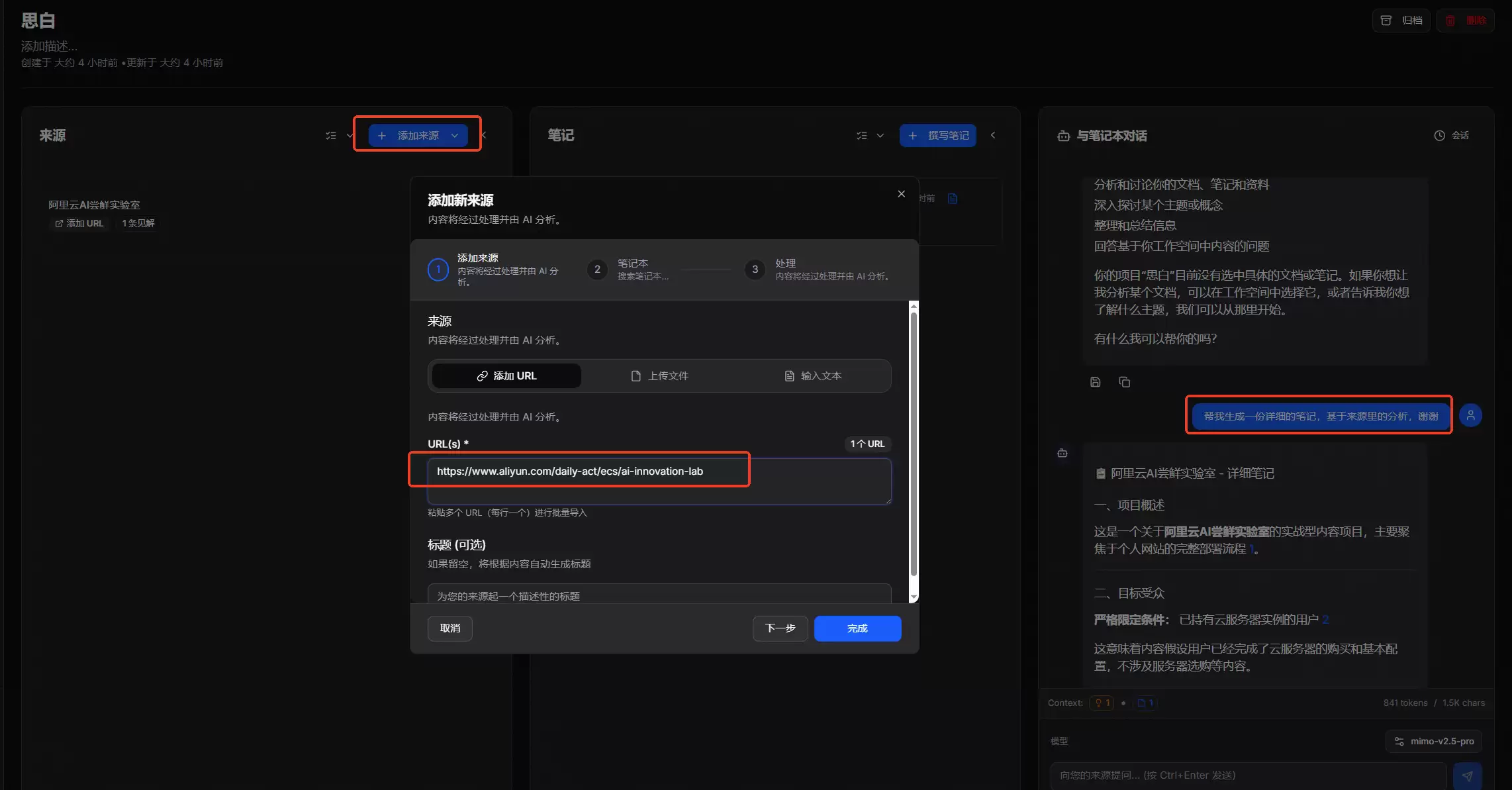The image size is (1512, 790).
Task: Click the save icon under chat reply
Action: [x=1095, y=382]
